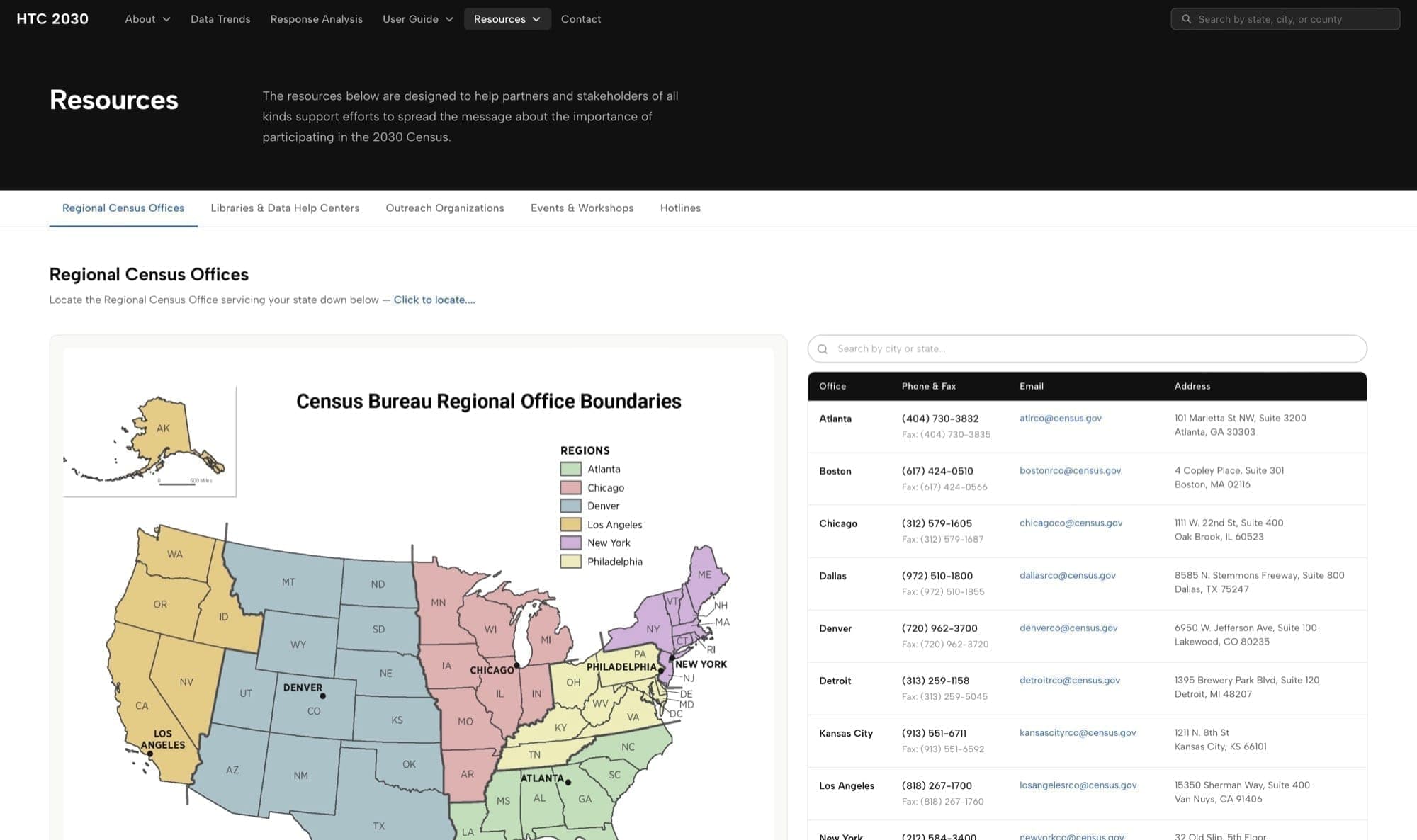1417x840 pixels.
Task: Click address 4 Copley Place, Suite 301
Action: tap(1229, 470)
